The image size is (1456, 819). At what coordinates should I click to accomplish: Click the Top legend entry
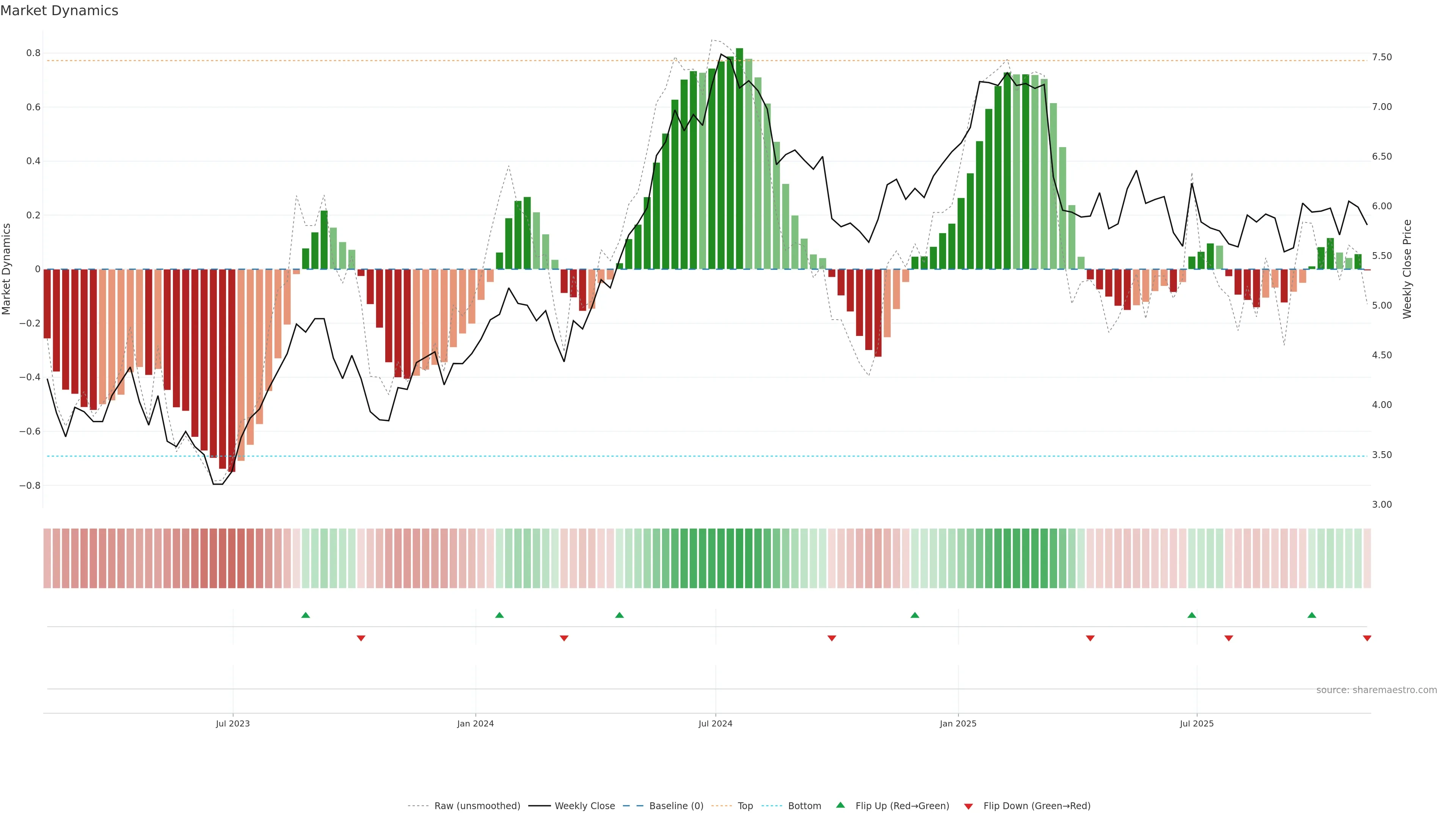(745, 806)
